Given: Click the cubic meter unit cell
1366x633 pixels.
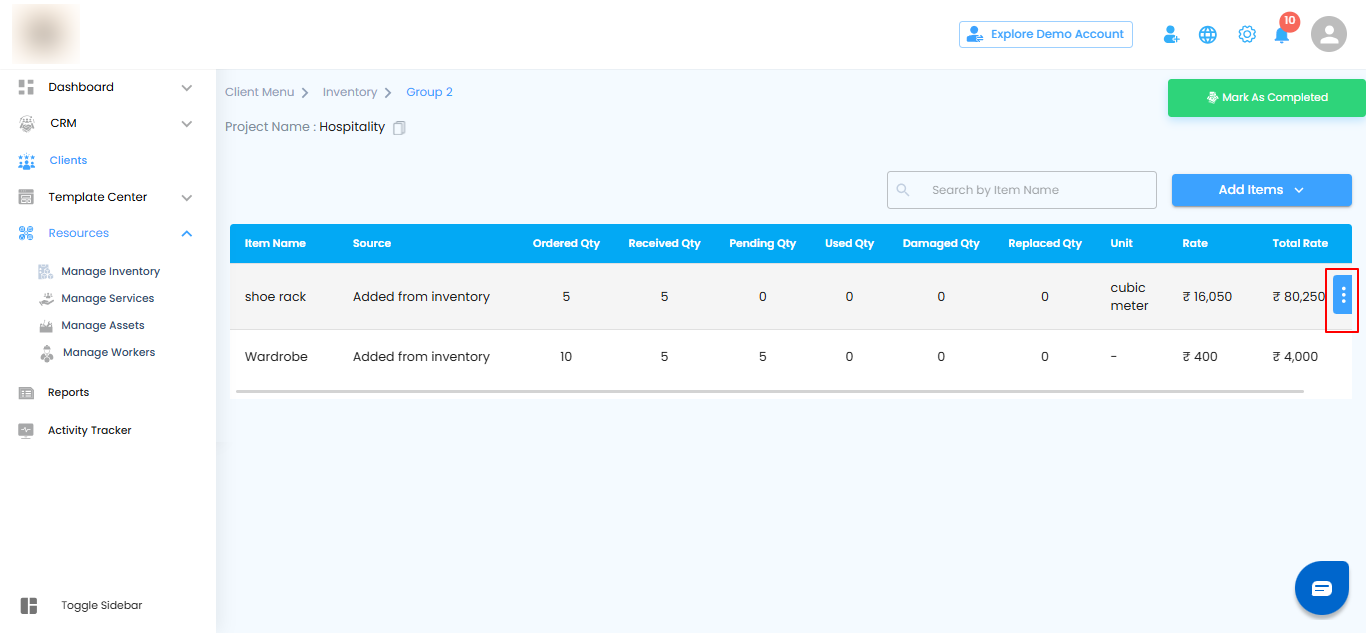Looking at the screenshot, I should (x=1130, y=296).
